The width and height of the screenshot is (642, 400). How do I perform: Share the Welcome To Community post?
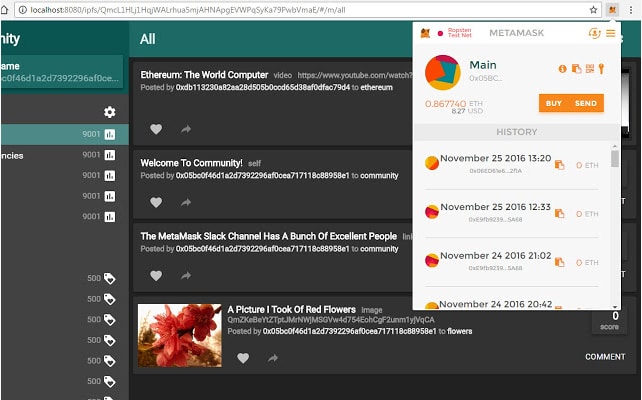186,202
